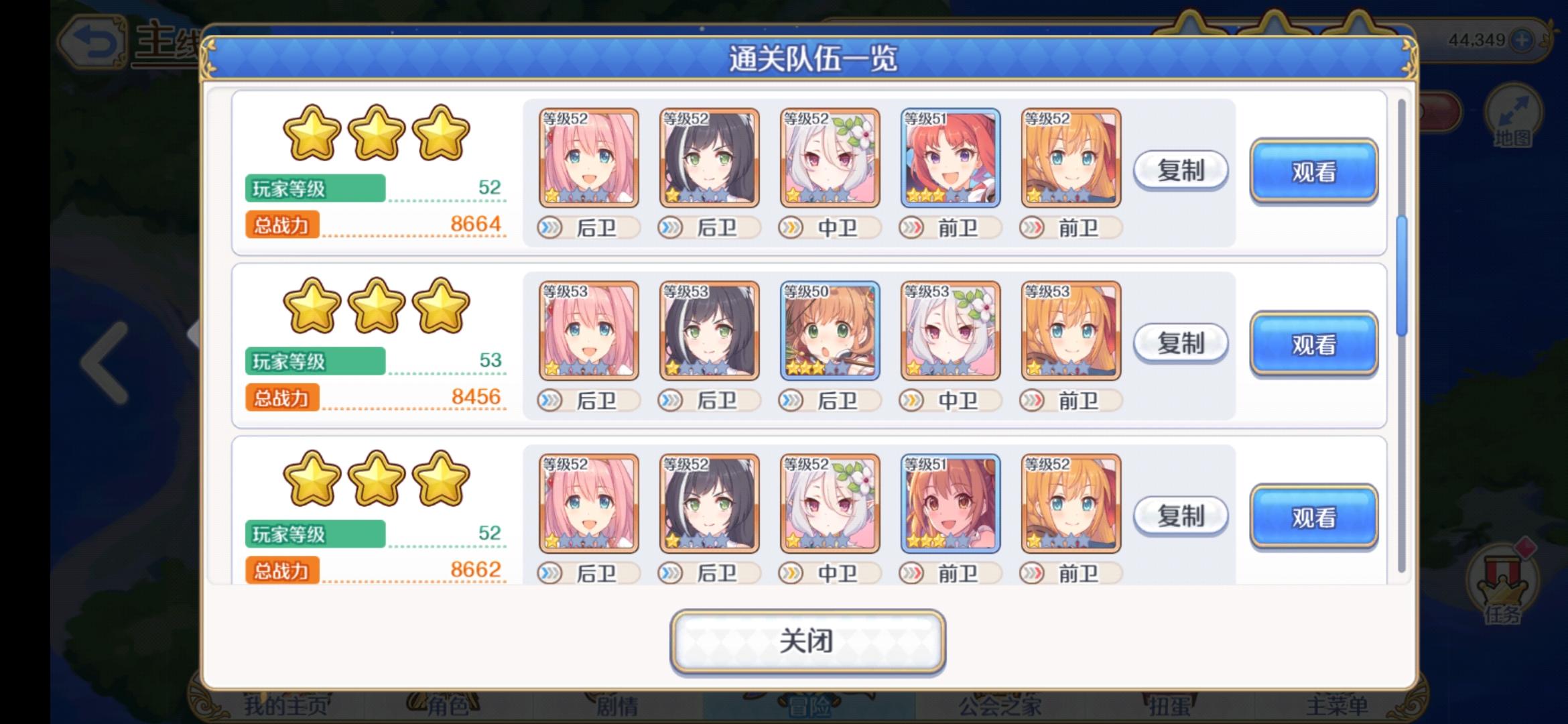The height and width of the screenshot is (724, 1568).
Task: Watch replay of the 8662 power team
Action: pyautogui.click(x=1313, y=517)
